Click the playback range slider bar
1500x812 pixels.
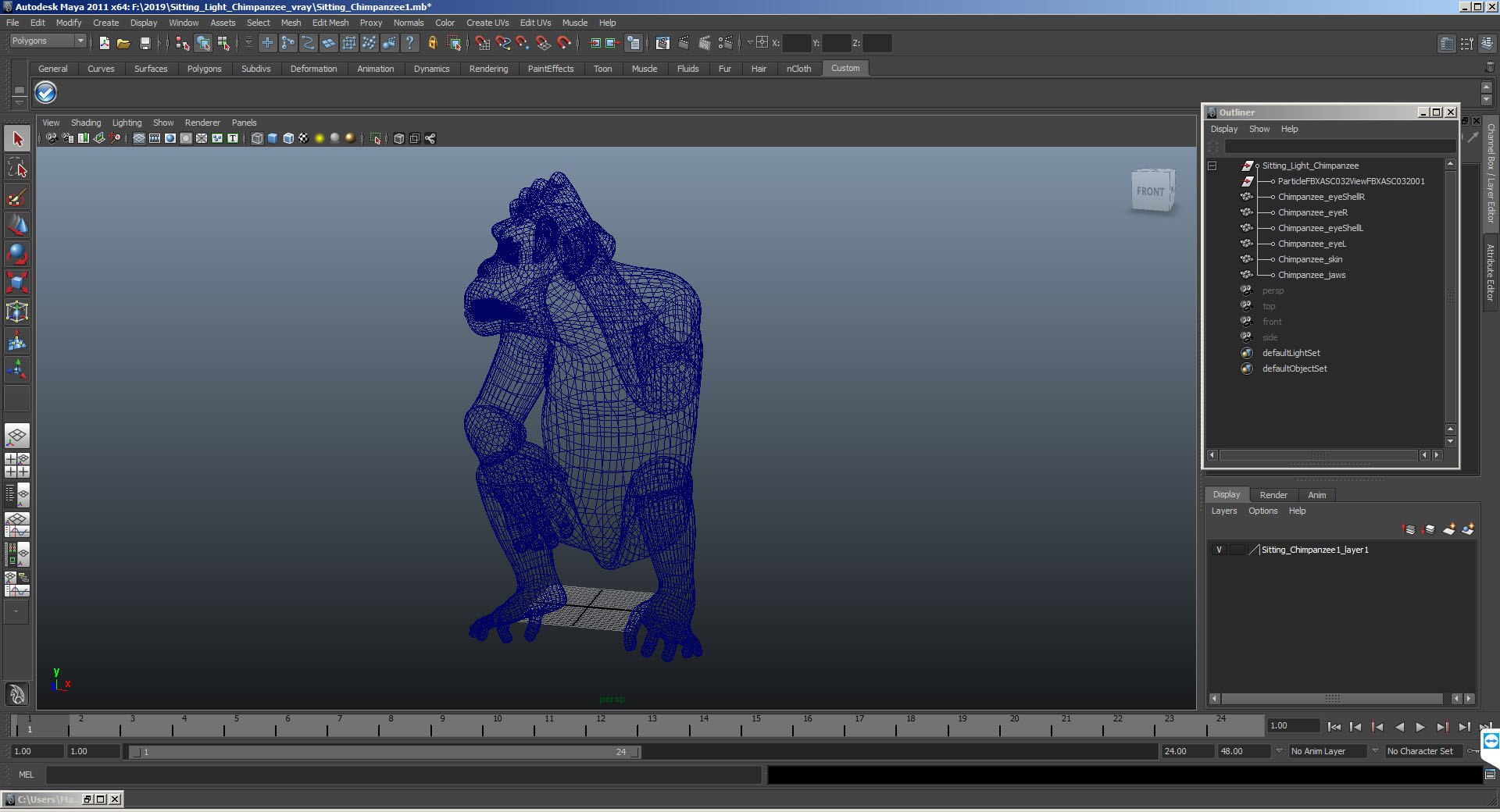[x=385, y=752]
